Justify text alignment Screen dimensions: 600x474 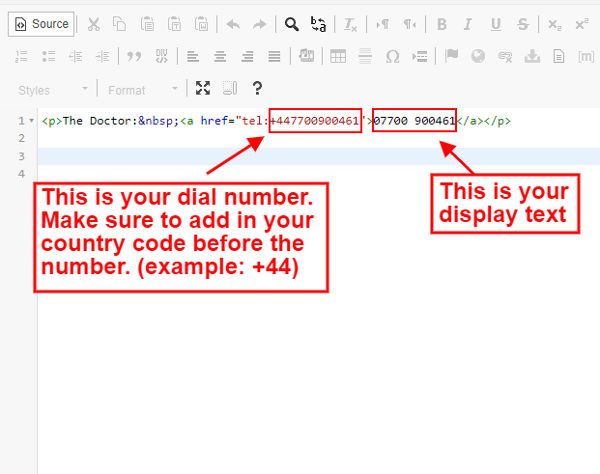click(274, 57)
